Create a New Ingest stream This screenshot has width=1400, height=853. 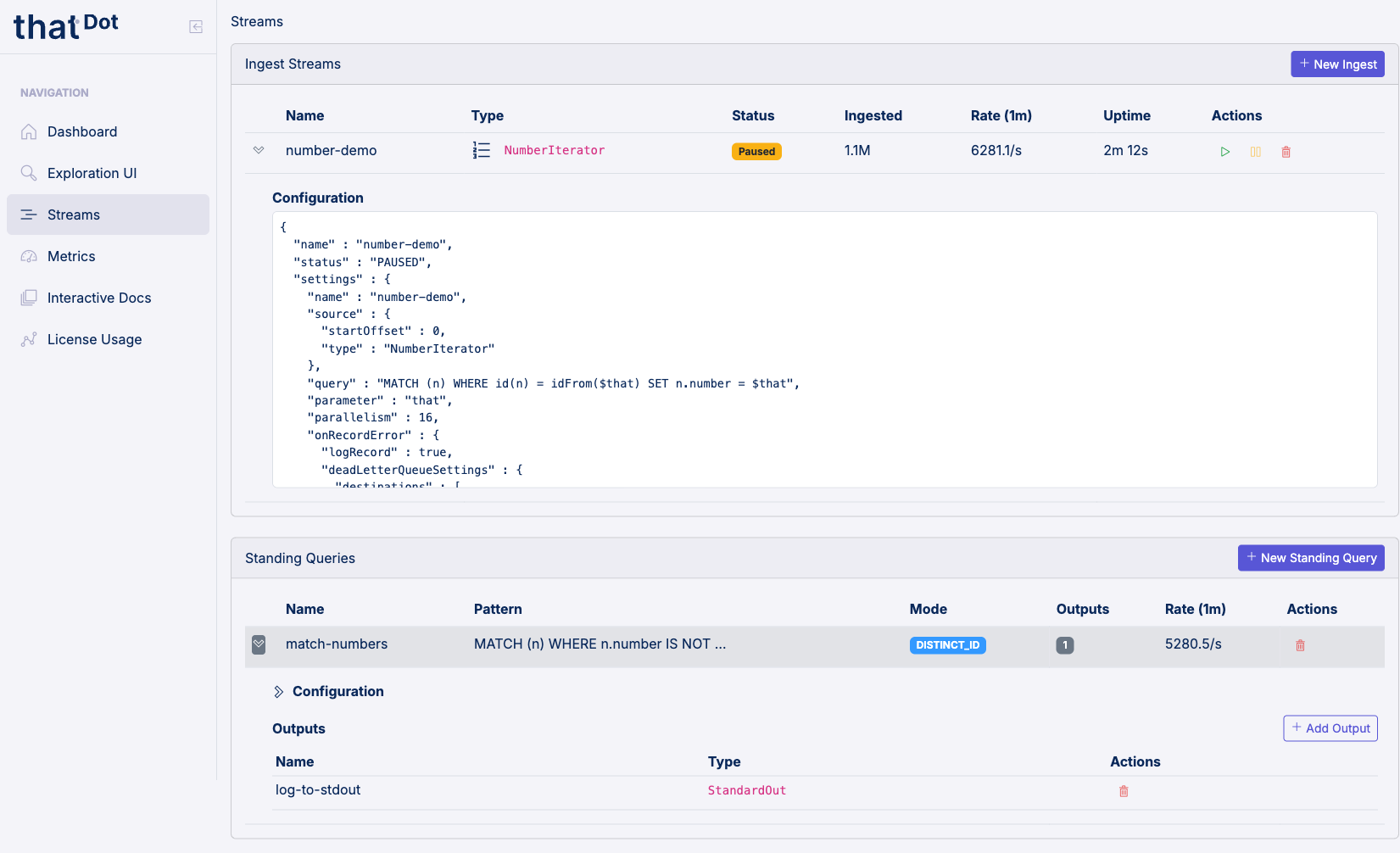(1337, 64)
